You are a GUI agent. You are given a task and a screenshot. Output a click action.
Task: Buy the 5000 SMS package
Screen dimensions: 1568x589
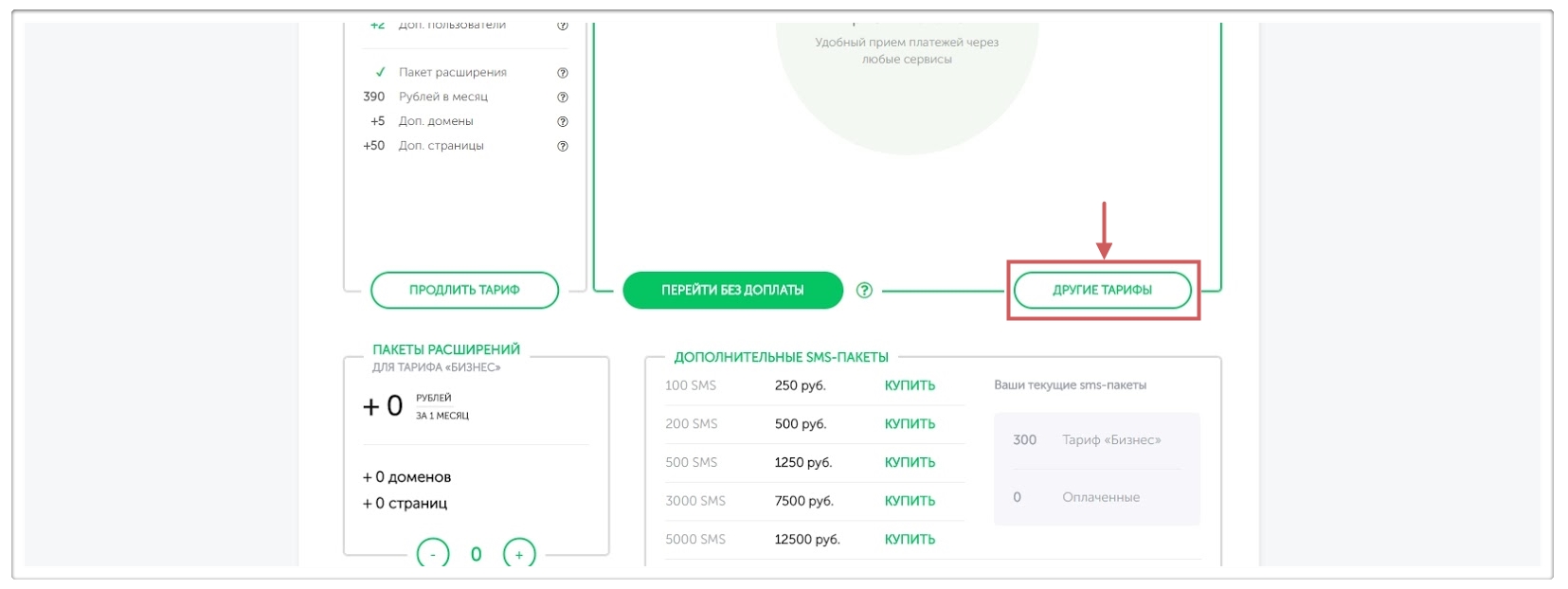[x=910, y=540]
